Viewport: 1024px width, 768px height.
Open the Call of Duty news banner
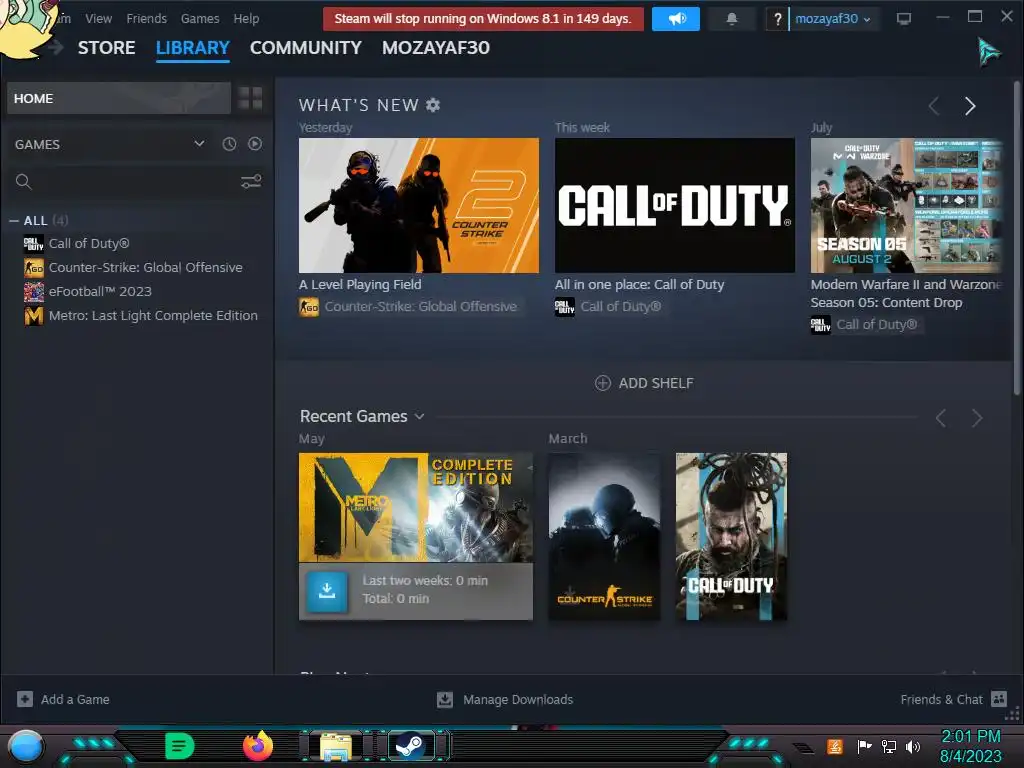click(675, 205)
